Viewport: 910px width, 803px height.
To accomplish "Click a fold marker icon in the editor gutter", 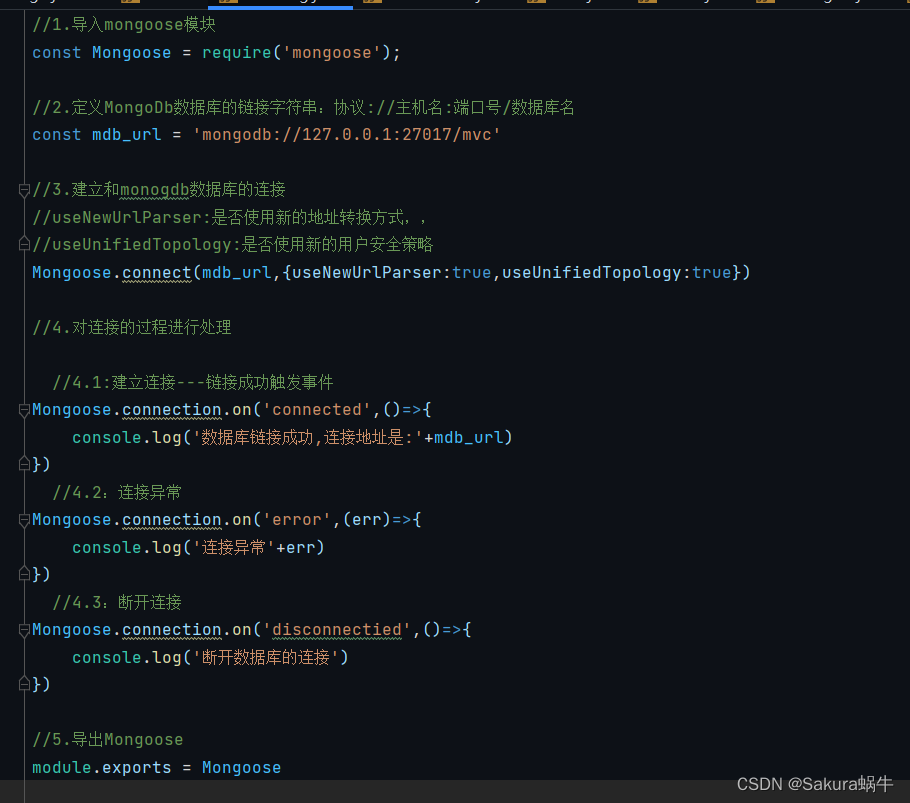I will coord(22,408).
